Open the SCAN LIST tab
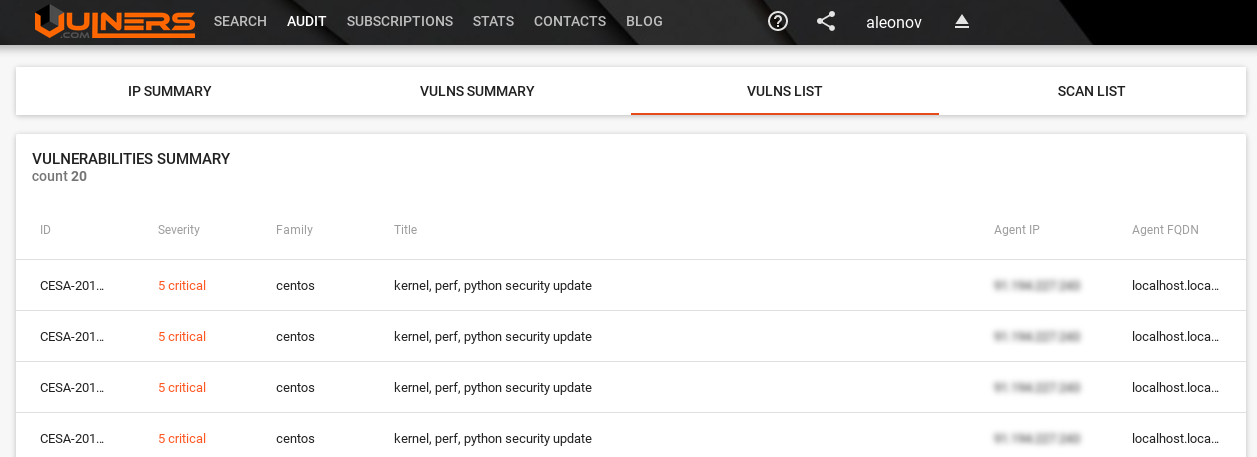Image resolution: width=1257 pixels, height=457 pixels. click(1091, 91)
